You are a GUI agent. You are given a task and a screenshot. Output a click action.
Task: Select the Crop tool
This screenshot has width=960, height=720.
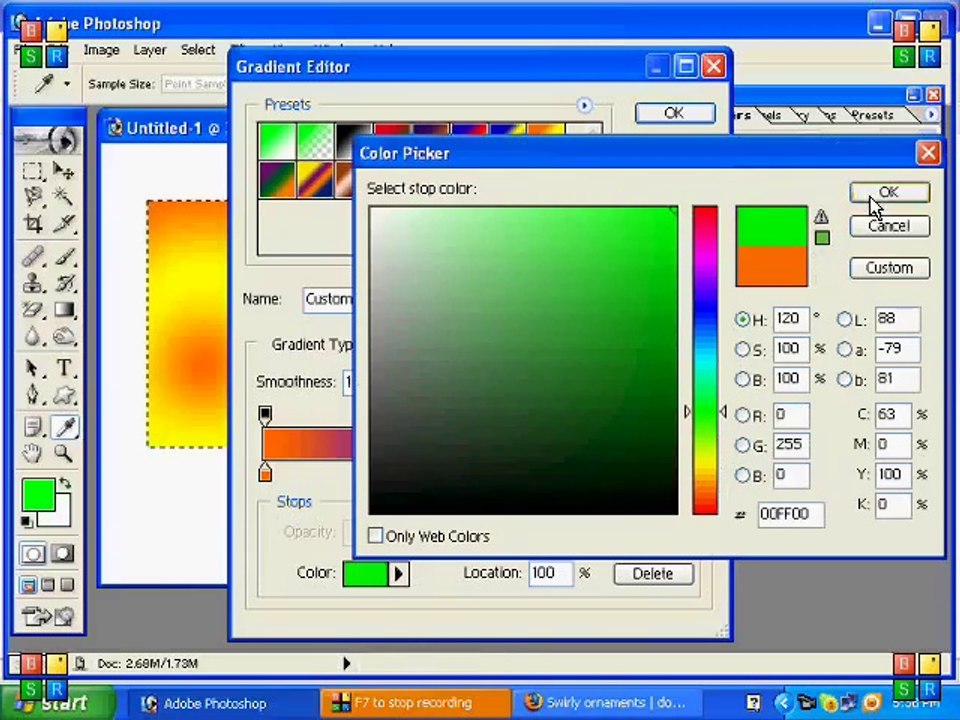point(32,223)
